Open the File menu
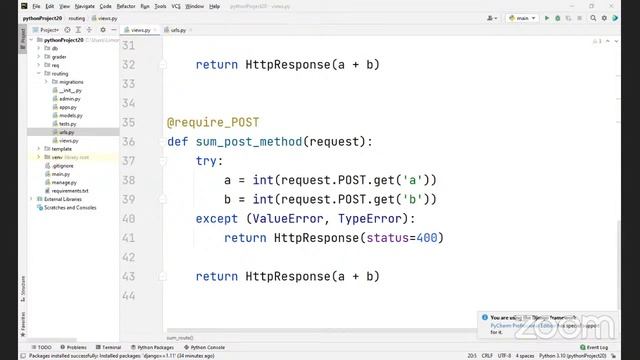 tap(36, 6)
